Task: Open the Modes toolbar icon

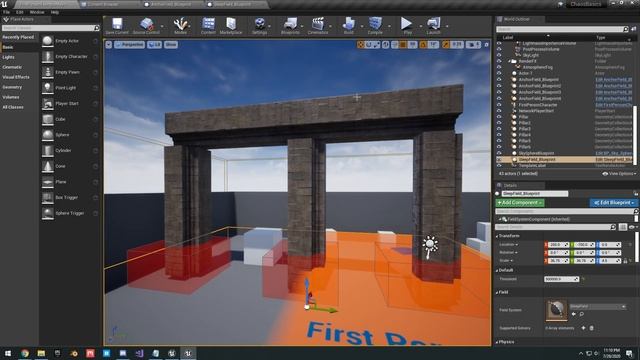Action: [180, 24]
